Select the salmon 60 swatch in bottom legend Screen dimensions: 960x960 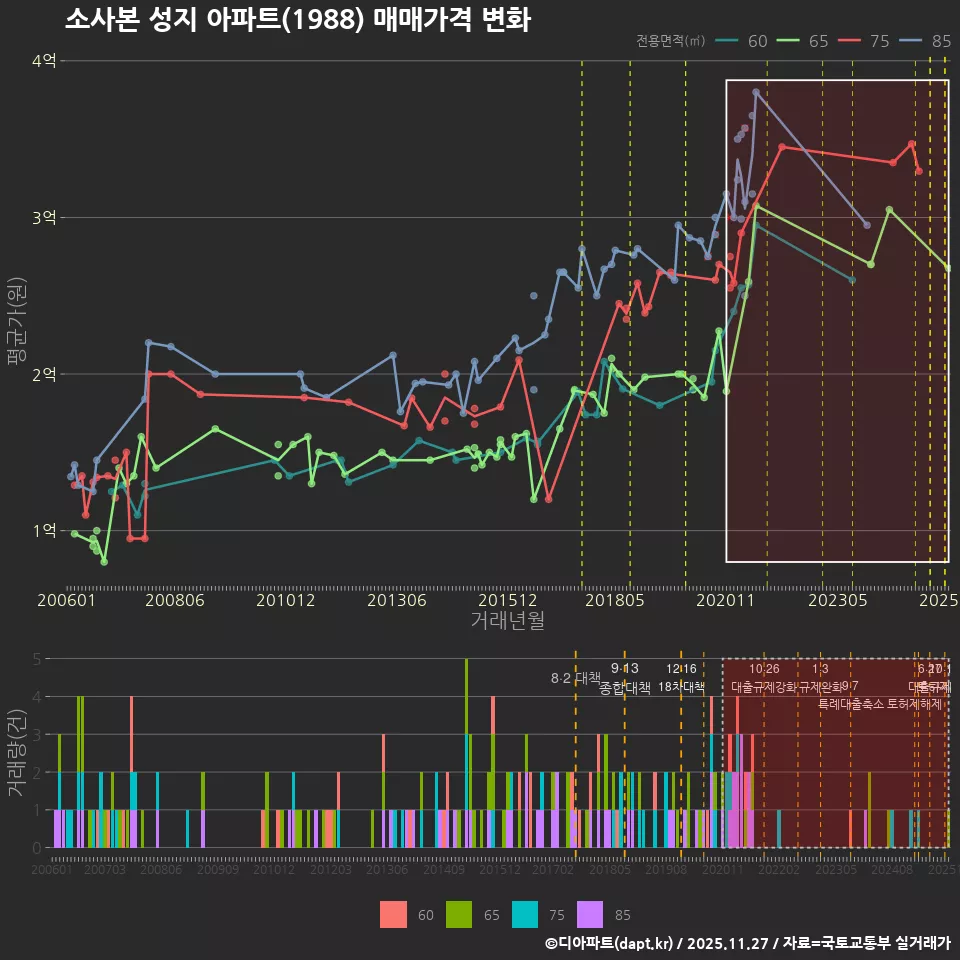[394, 914]
